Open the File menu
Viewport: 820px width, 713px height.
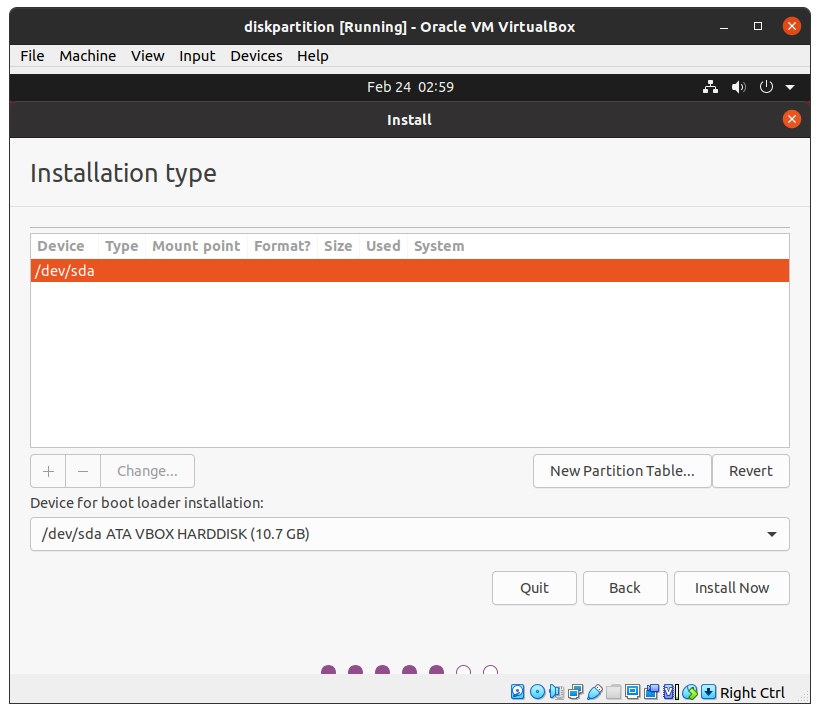point(32,56)
